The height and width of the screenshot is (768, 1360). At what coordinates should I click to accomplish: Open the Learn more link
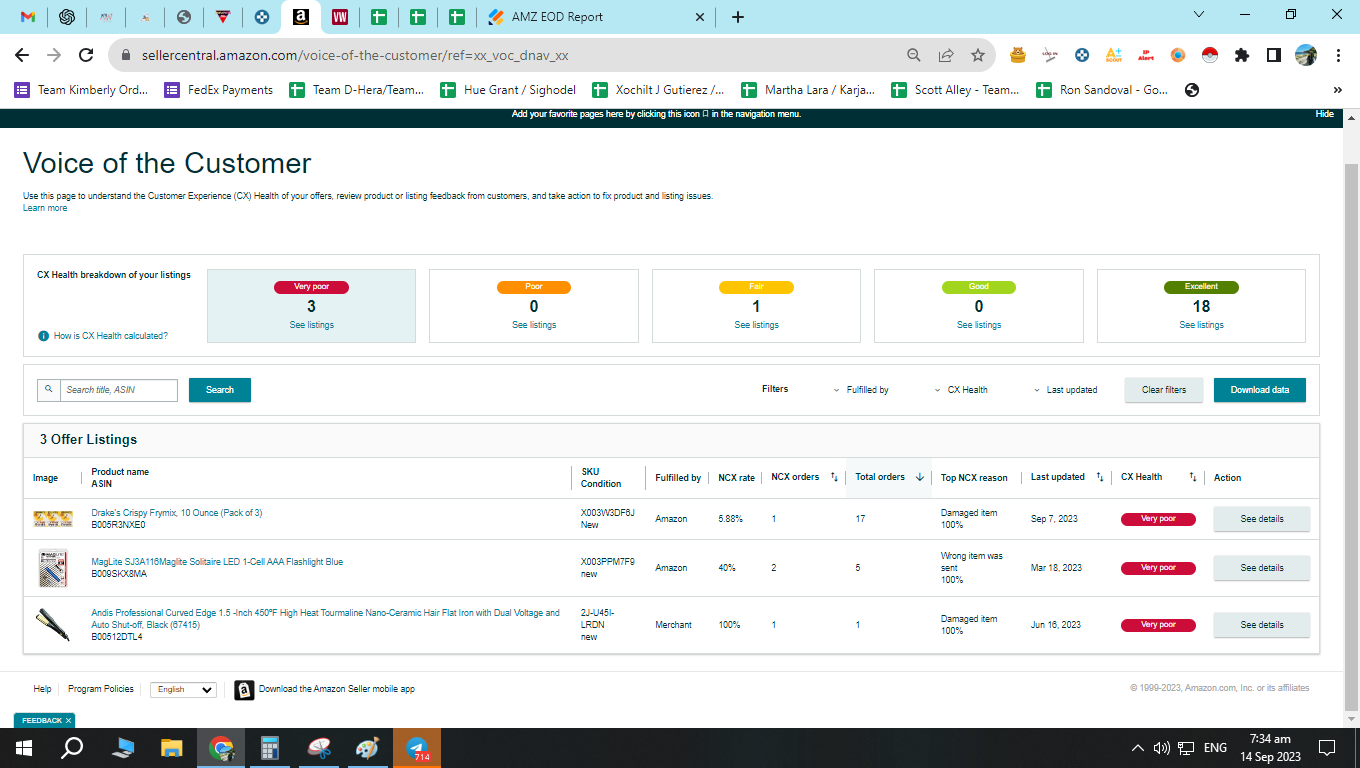point(45,208)
